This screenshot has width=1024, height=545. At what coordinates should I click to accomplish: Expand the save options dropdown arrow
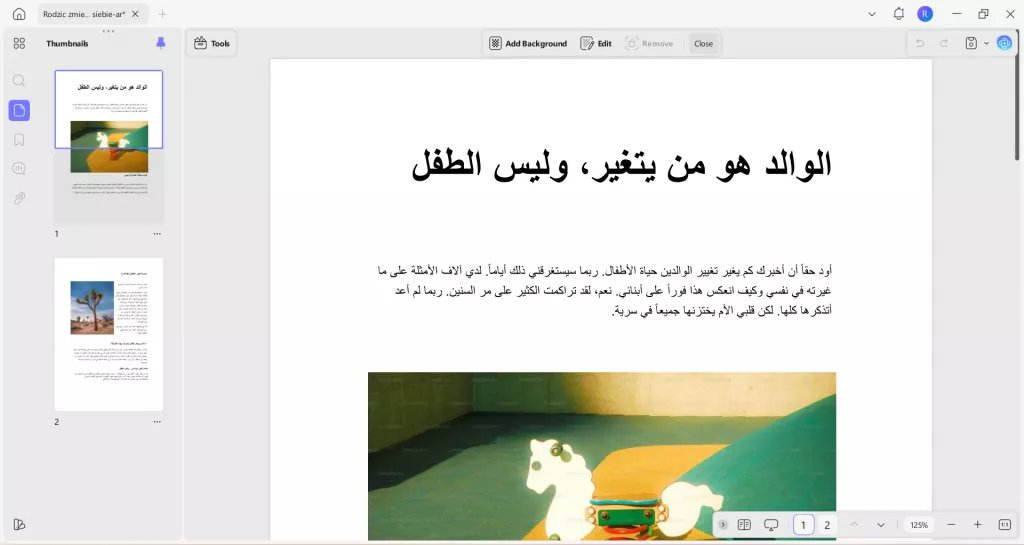(x=986, y=43)
